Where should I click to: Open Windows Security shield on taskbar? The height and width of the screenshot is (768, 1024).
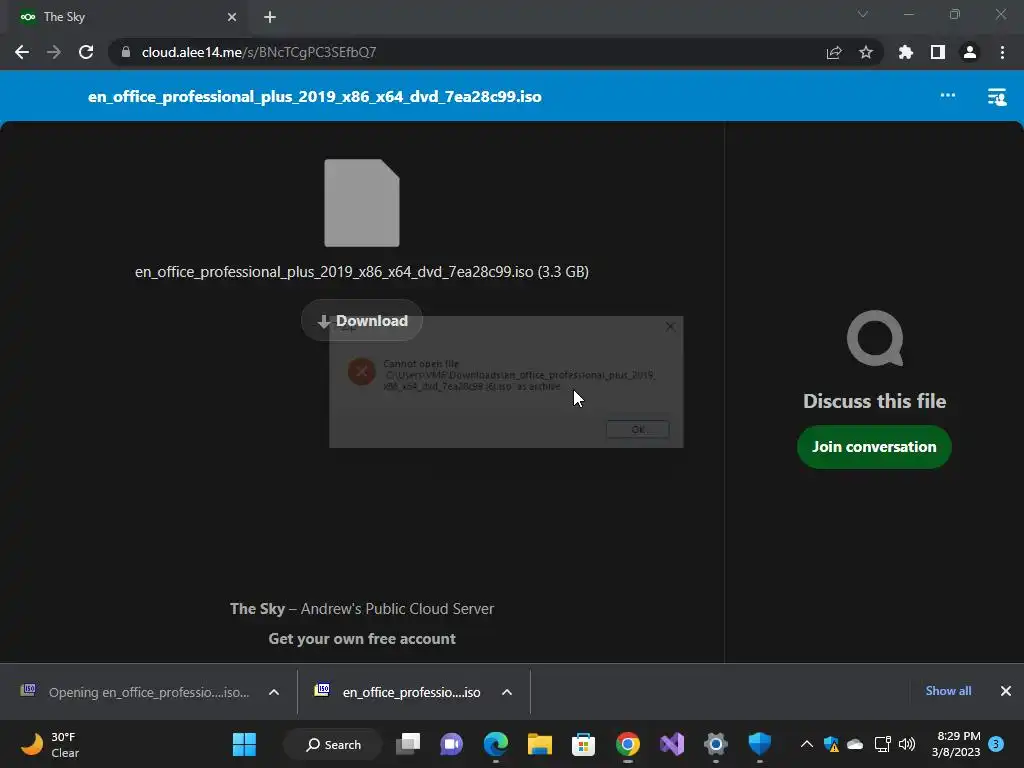click(x=760, y=744)
